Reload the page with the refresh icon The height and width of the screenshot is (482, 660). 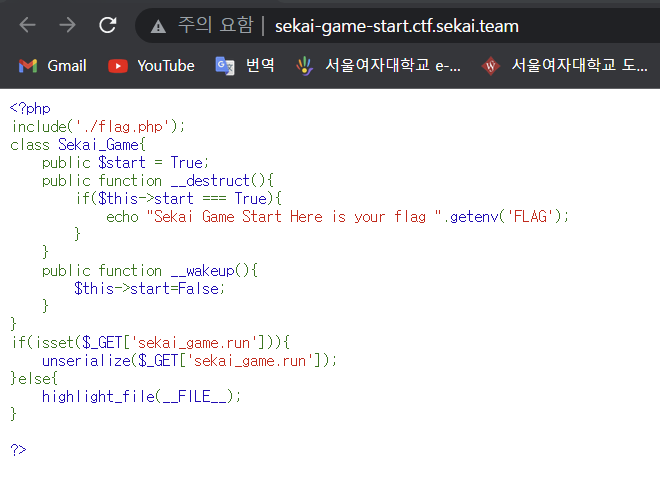click(108, 25)
